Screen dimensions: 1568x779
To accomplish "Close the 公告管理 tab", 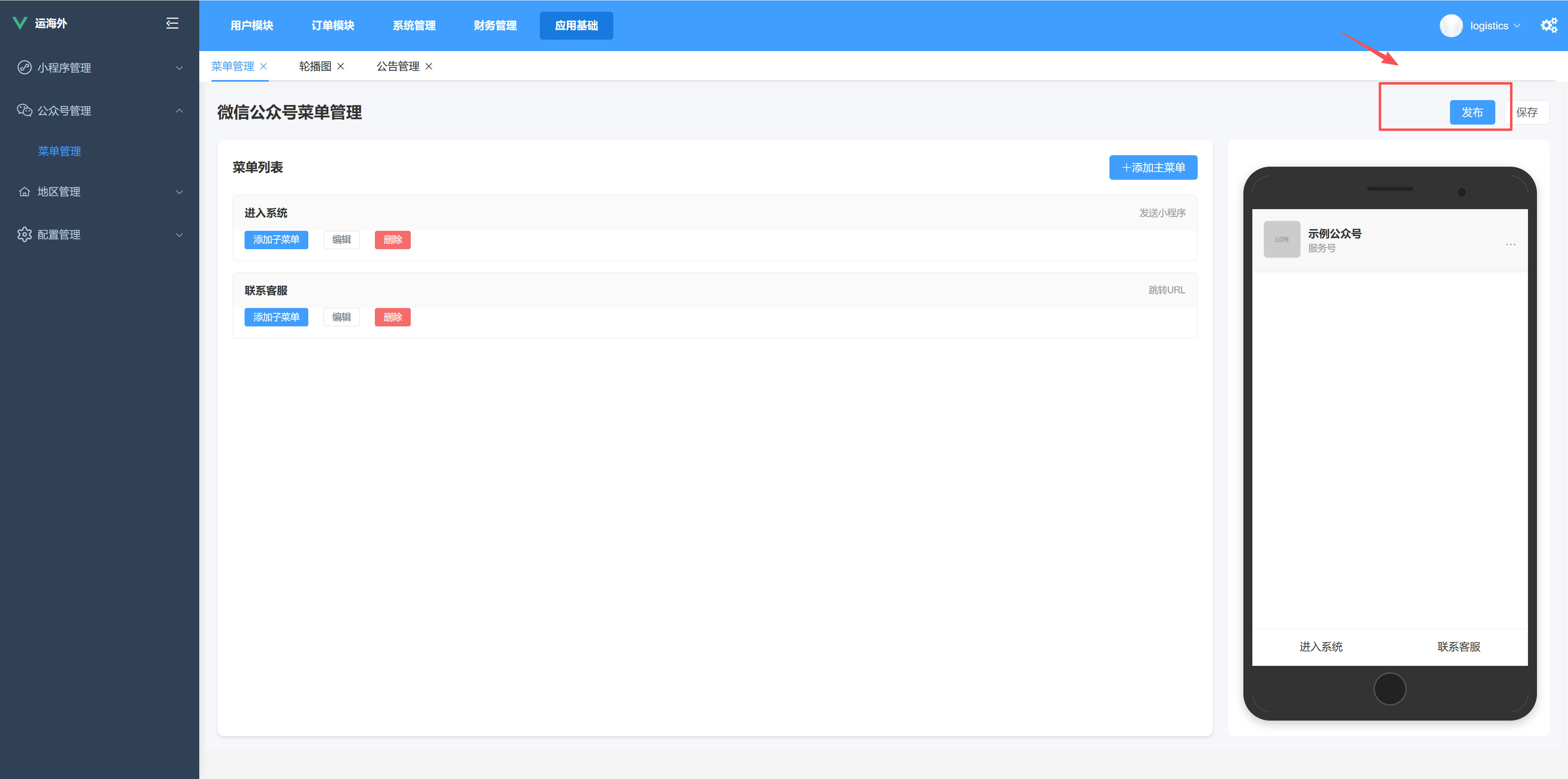I will [x=429, y=67].
